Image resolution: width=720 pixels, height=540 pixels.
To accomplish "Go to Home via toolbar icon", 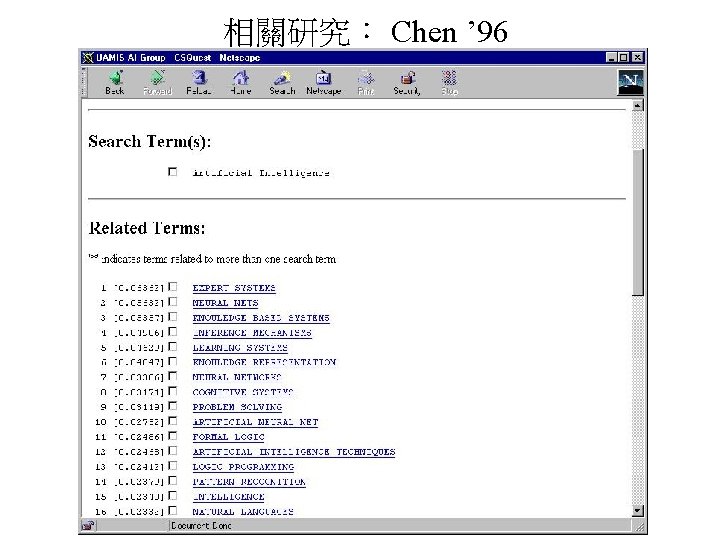I will pyautogui.click(x=241, y=83).
